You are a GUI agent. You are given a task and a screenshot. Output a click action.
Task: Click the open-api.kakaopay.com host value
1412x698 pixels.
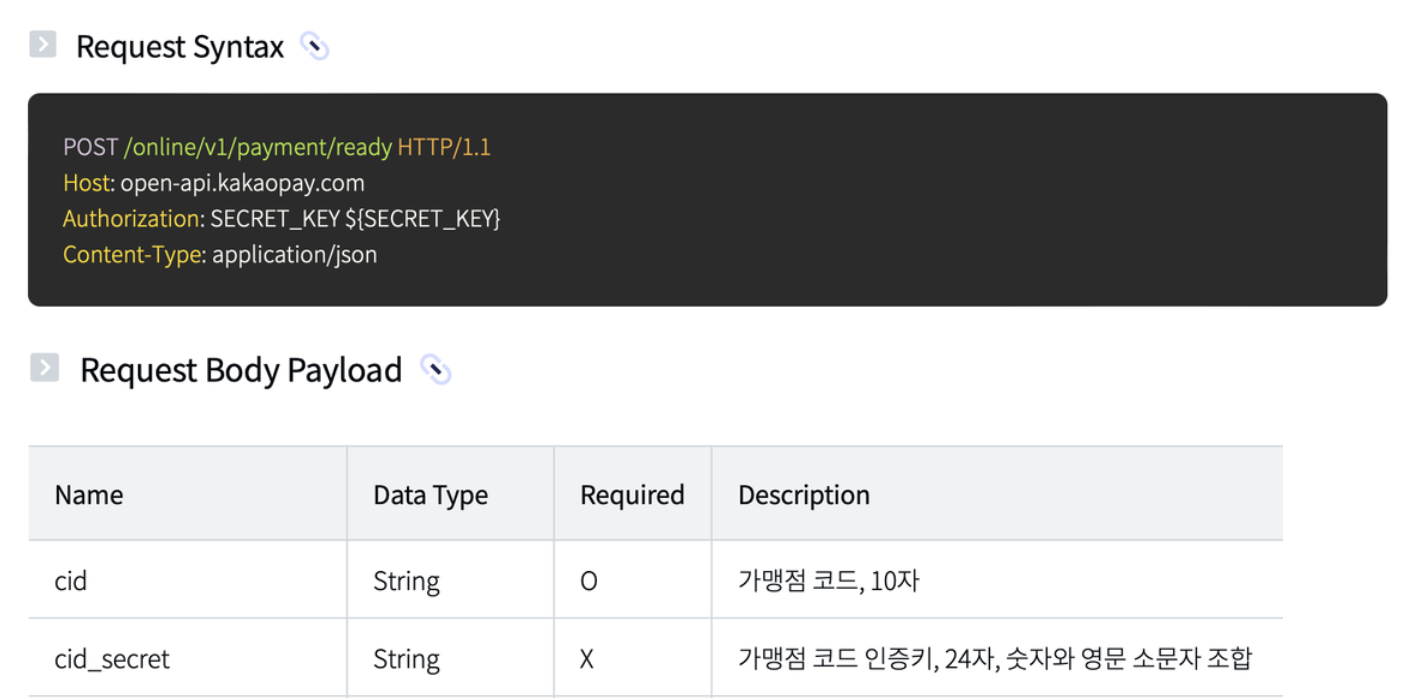point(242,183)
